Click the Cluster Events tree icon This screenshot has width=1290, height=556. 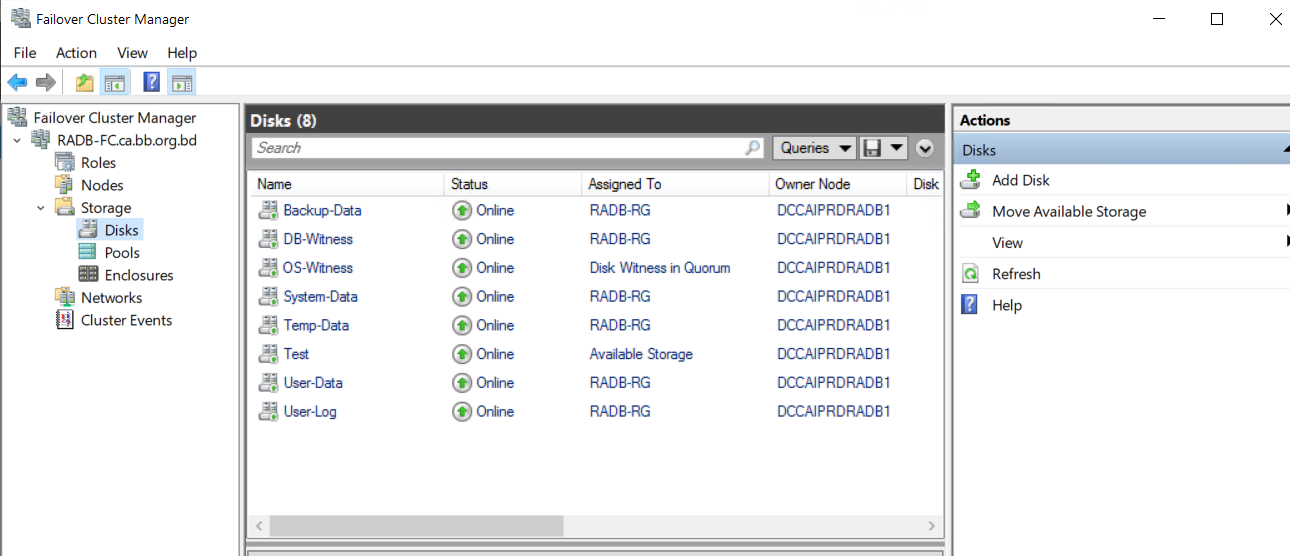65,320
